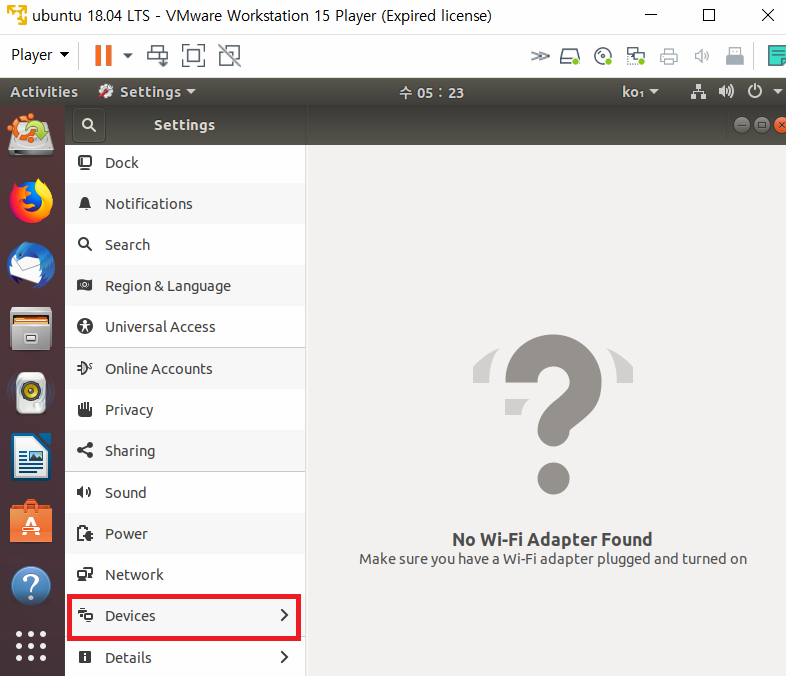Image resolution: width=786 pixels, height=676 pixels.
Task: Open Ubuntu Software from the dock
Action: (x=31, y=521)
